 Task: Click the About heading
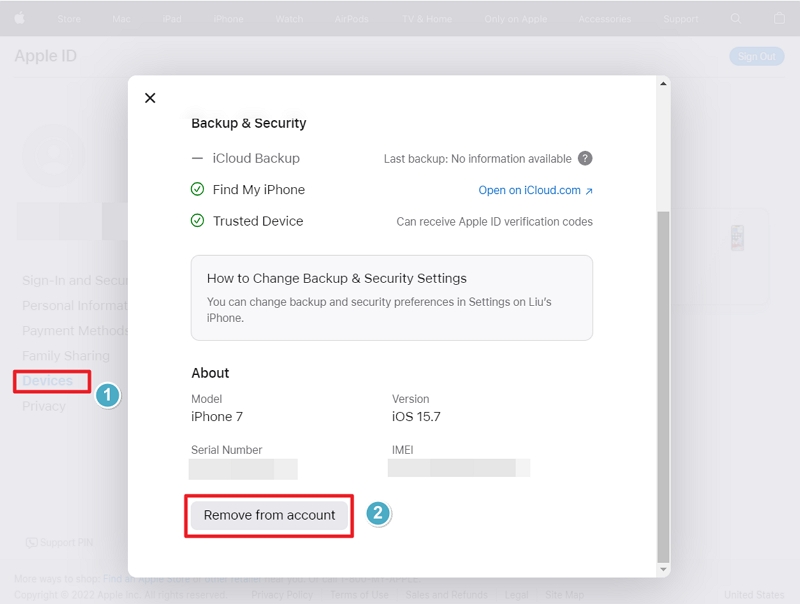tap(210, 373)
